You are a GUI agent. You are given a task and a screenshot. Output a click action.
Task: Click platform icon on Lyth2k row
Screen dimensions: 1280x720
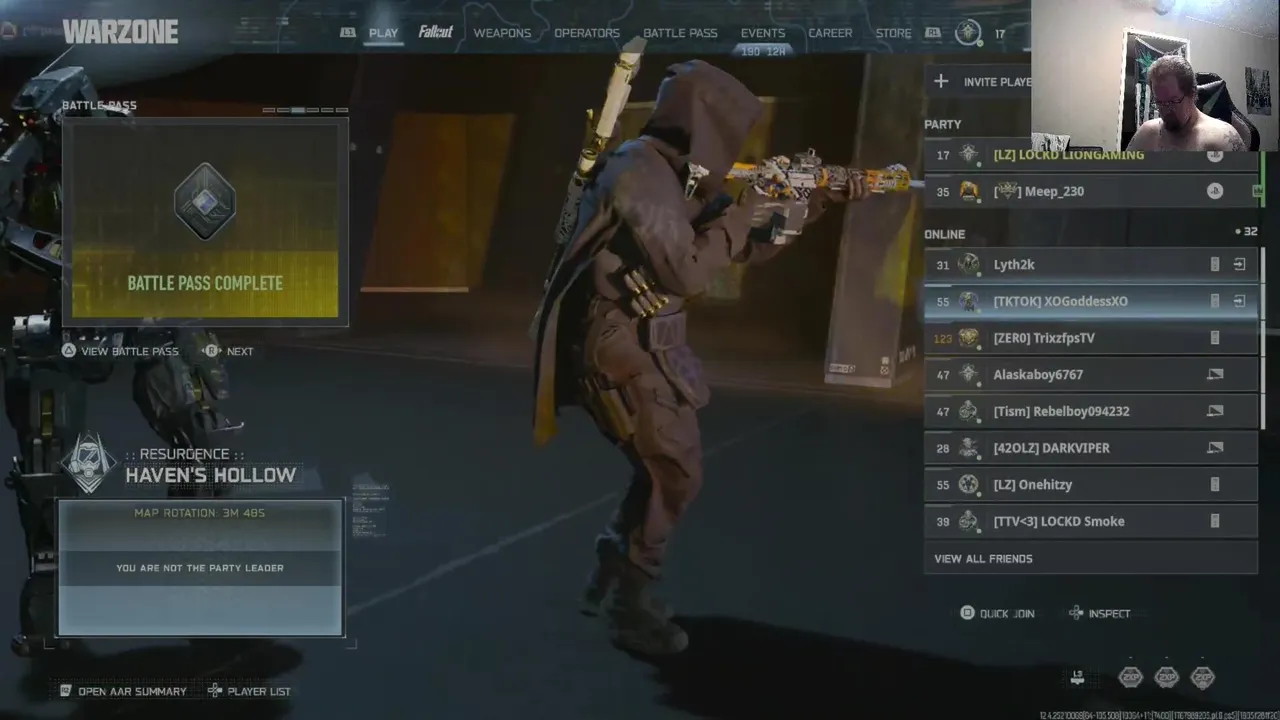pyautogui.click(x=1215, y=264)
